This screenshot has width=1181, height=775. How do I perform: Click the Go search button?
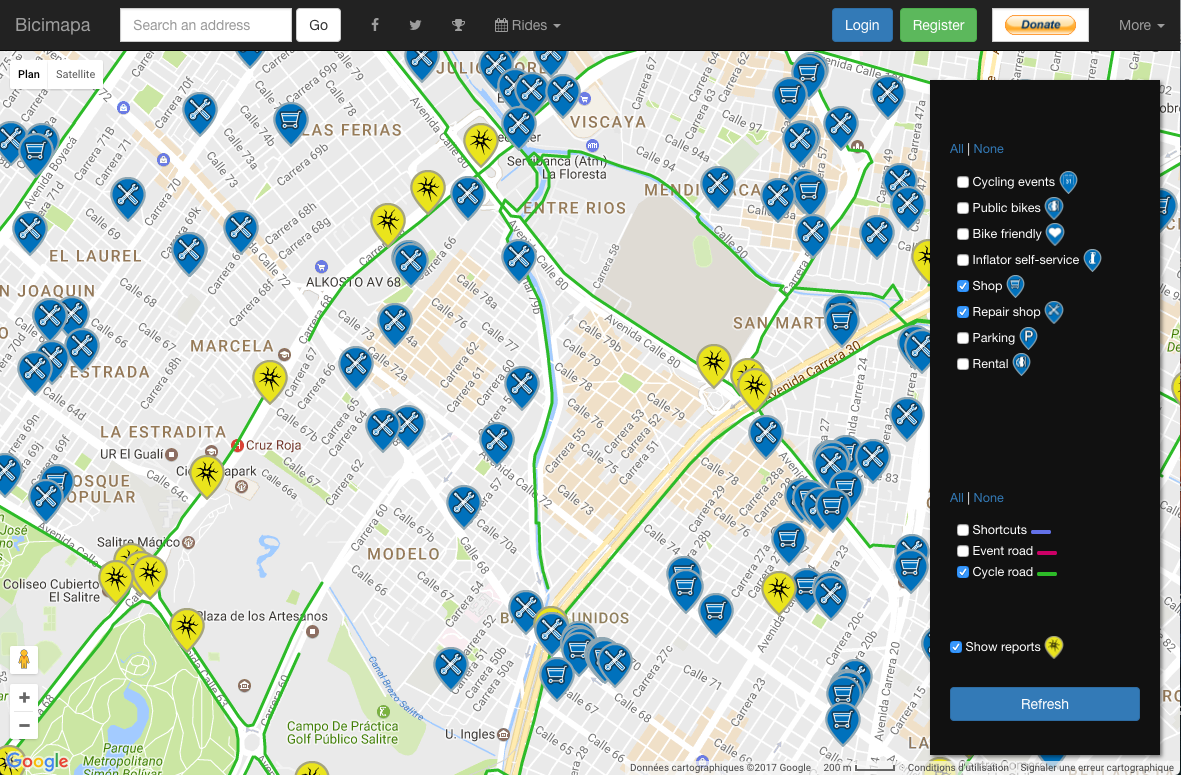318,25
